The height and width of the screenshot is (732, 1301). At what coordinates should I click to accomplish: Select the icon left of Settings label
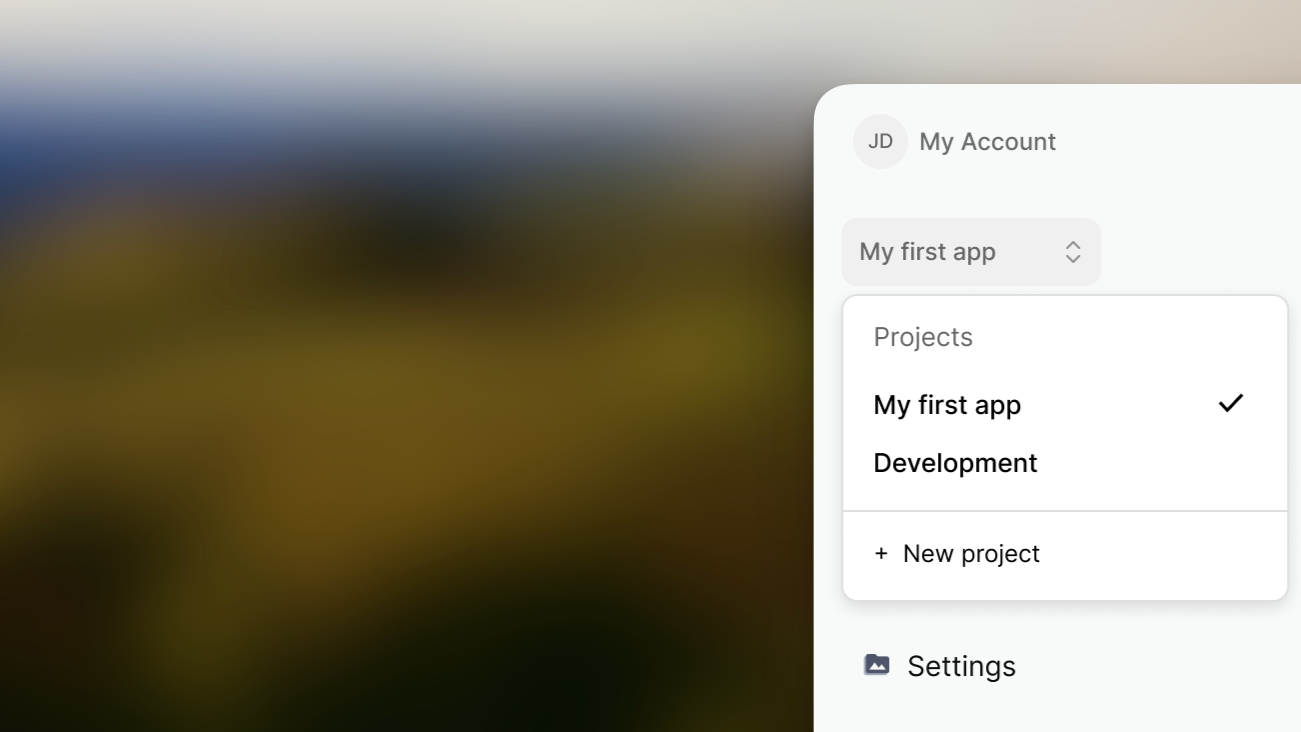click(876, 664)
